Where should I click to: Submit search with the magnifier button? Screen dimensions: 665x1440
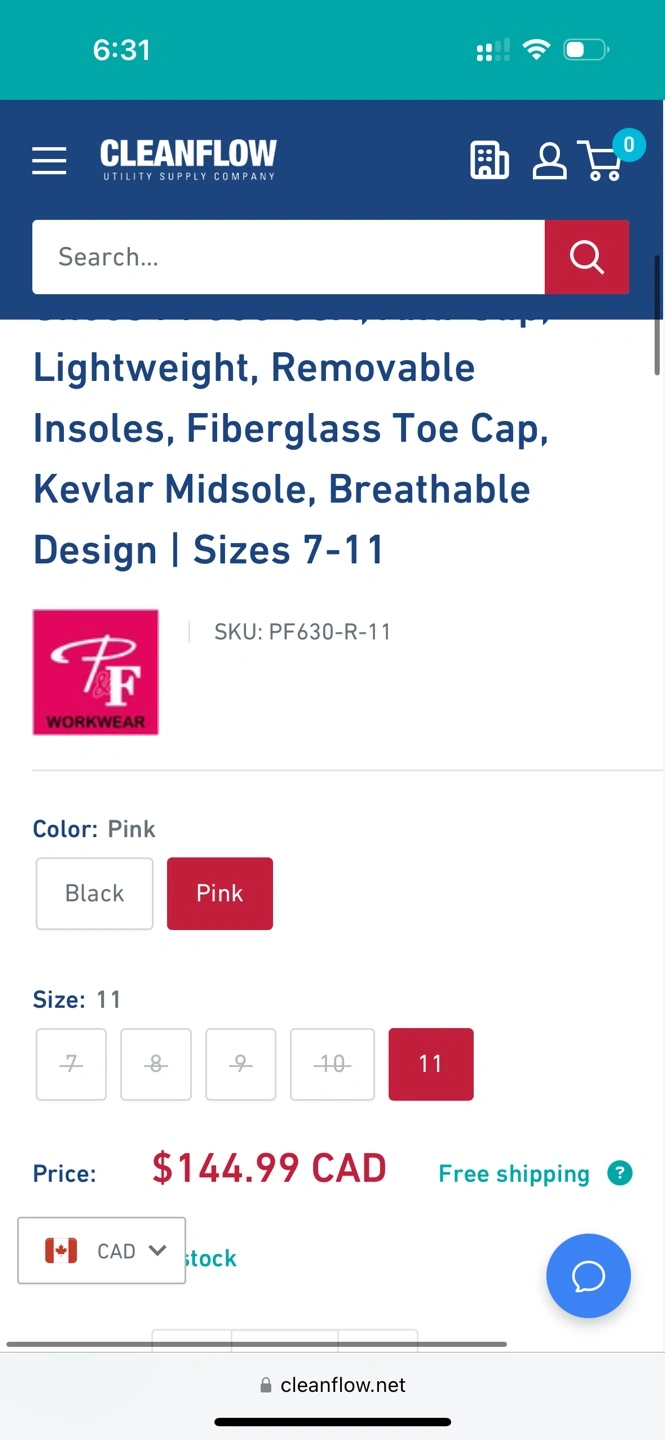(x=586, y=257)
